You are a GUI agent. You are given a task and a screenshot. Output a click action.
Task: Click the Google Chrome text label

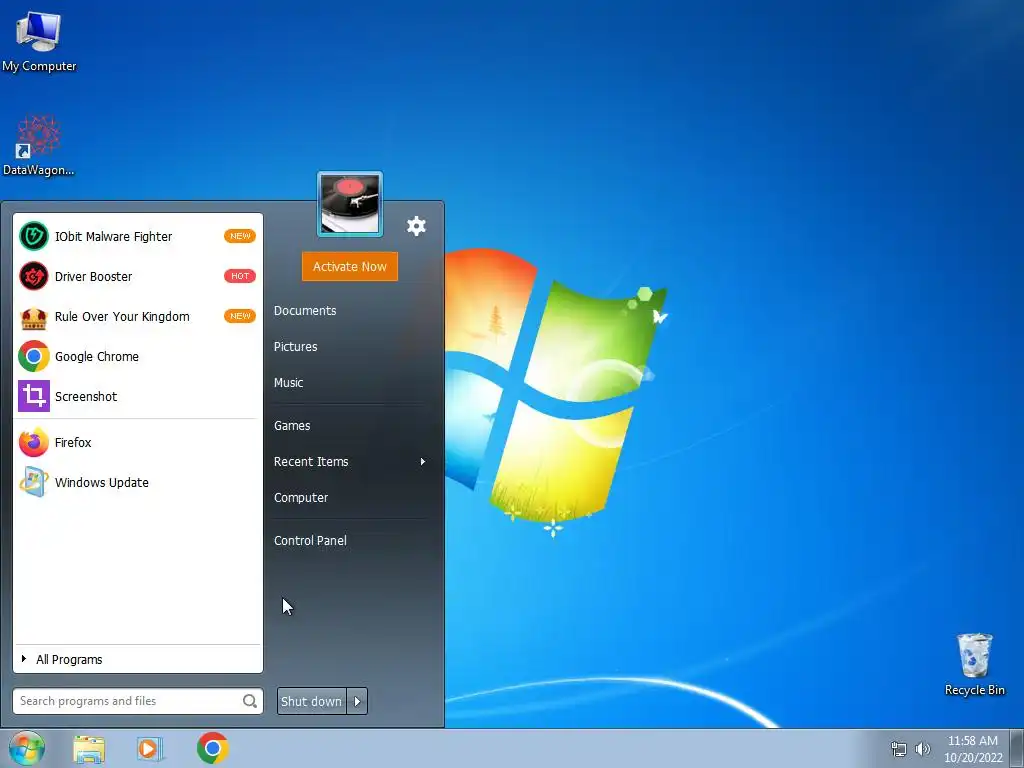pos(97,357)
